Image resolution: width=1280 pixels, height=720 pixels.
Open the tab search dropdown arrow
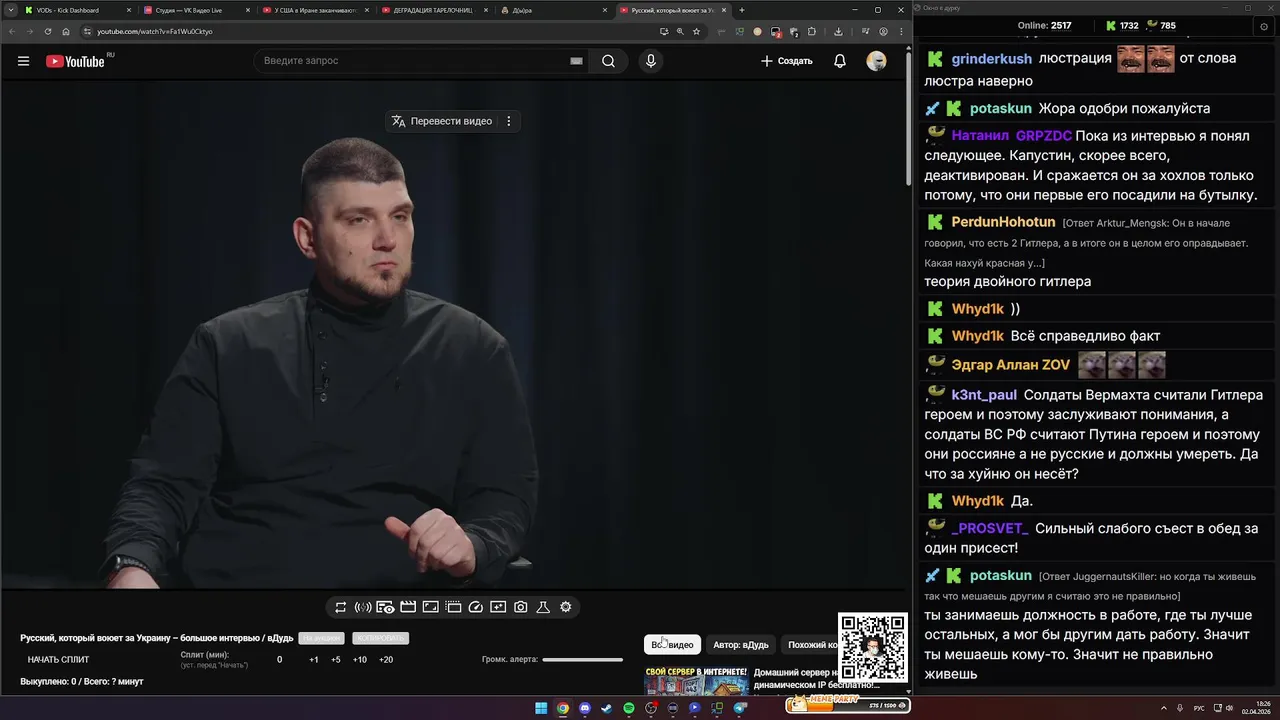pos(9,10)
